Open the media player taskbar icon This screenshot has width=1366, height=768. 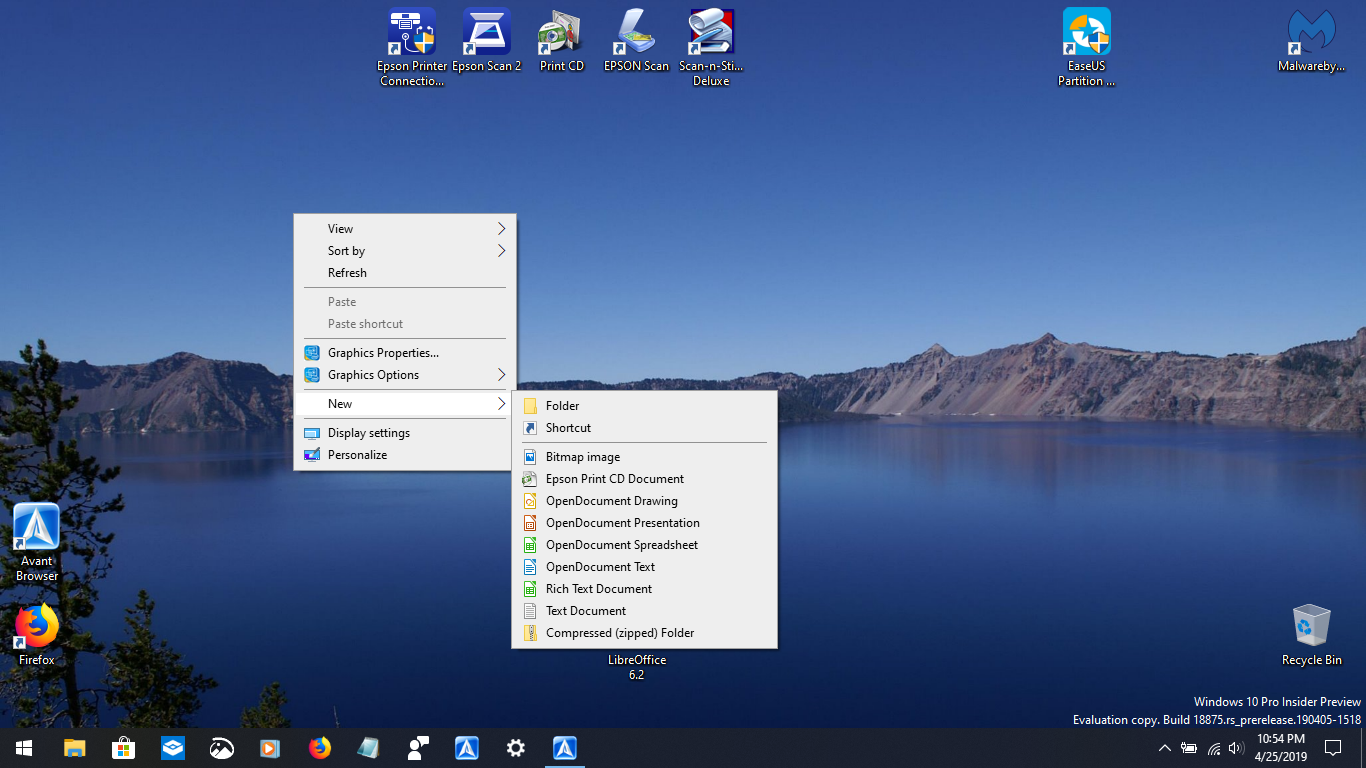[270, 748]
